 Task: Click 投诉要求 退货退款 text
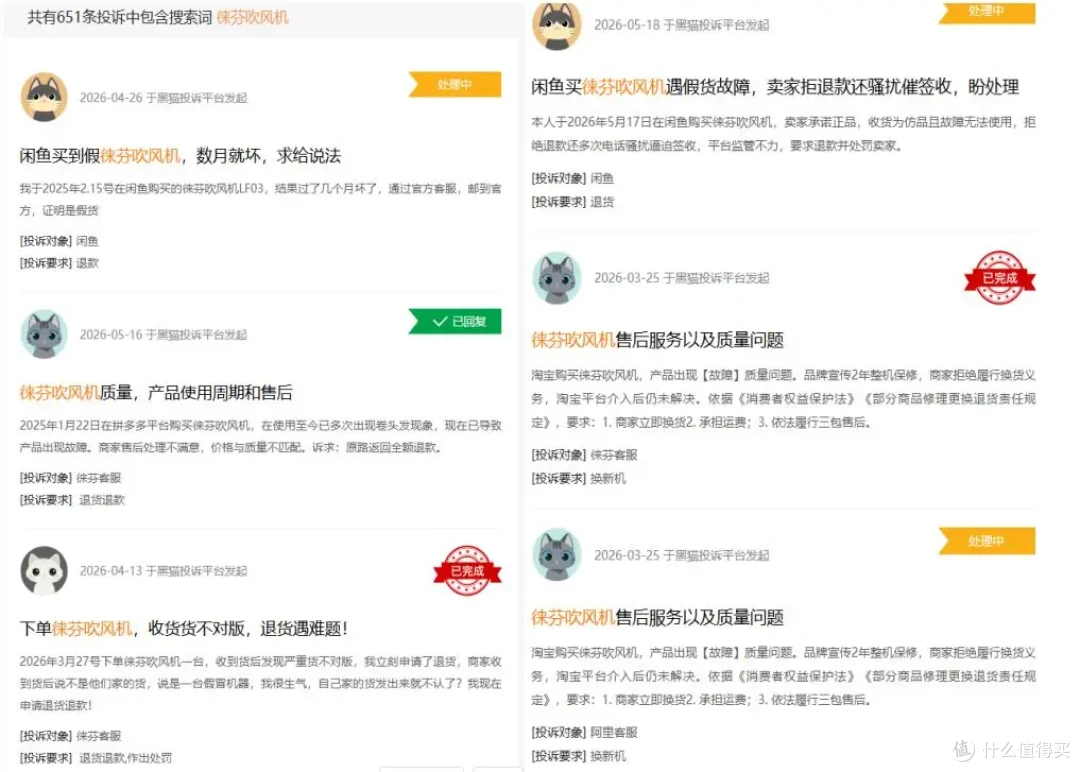point(72,500)
